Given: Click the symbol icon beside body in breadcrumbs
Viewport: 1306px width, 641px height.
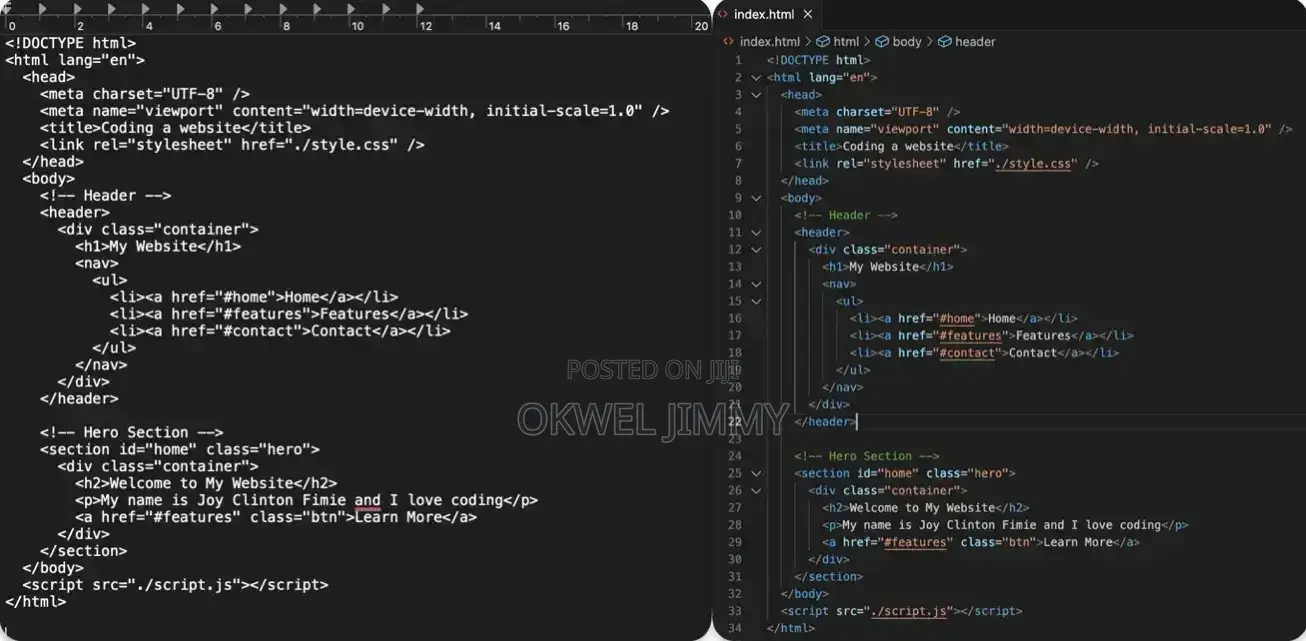Looking at the screenshot, I should coord(882,42).
